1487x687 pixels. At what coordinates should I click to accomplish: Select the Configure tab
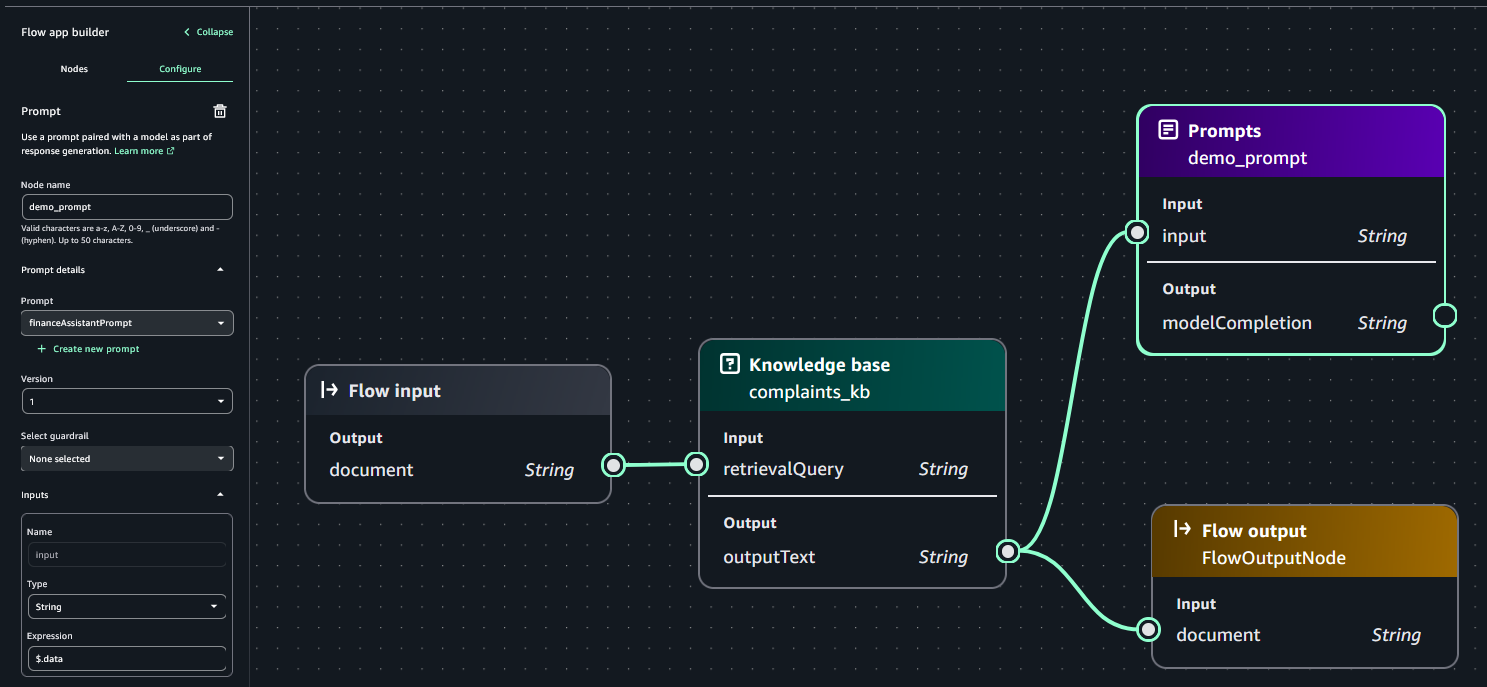180,69
